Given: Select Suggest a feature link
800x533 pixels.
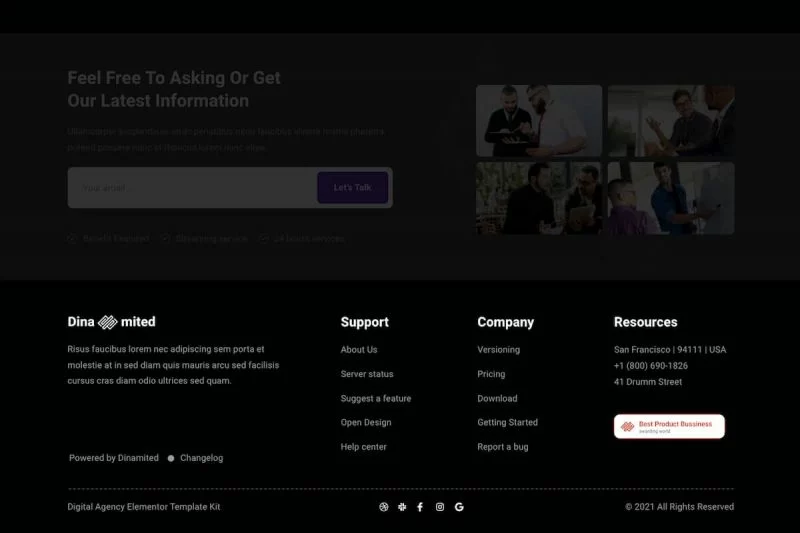Looking at the screenshot, I should (376, 398).
